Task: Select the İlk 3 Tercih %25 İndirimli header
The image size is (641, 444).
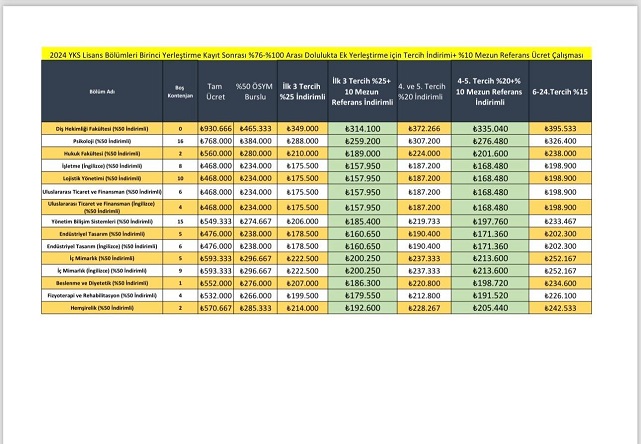Action: coord(303,91)
